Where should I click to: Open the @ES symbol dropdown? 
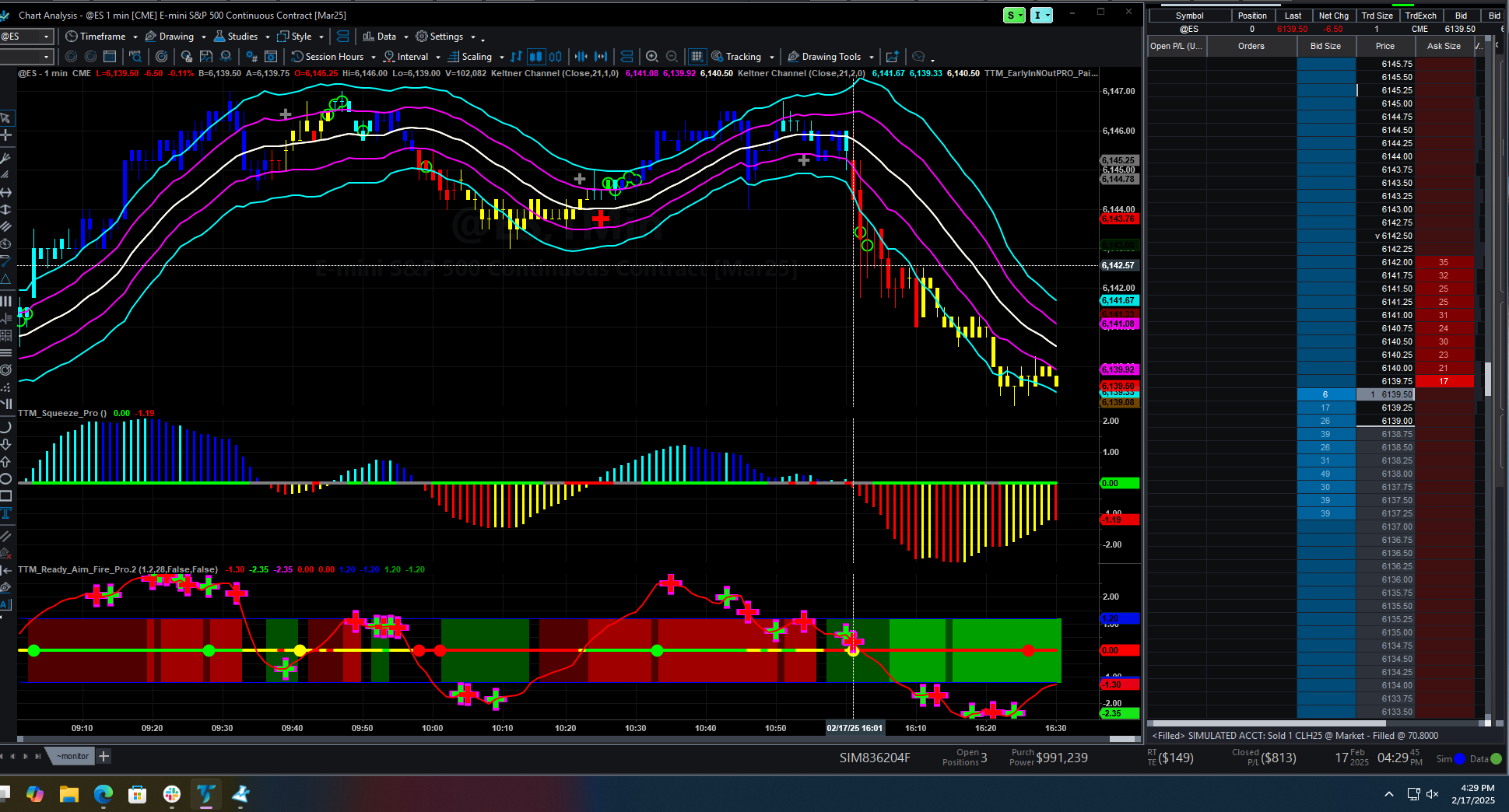pos(46,37)
